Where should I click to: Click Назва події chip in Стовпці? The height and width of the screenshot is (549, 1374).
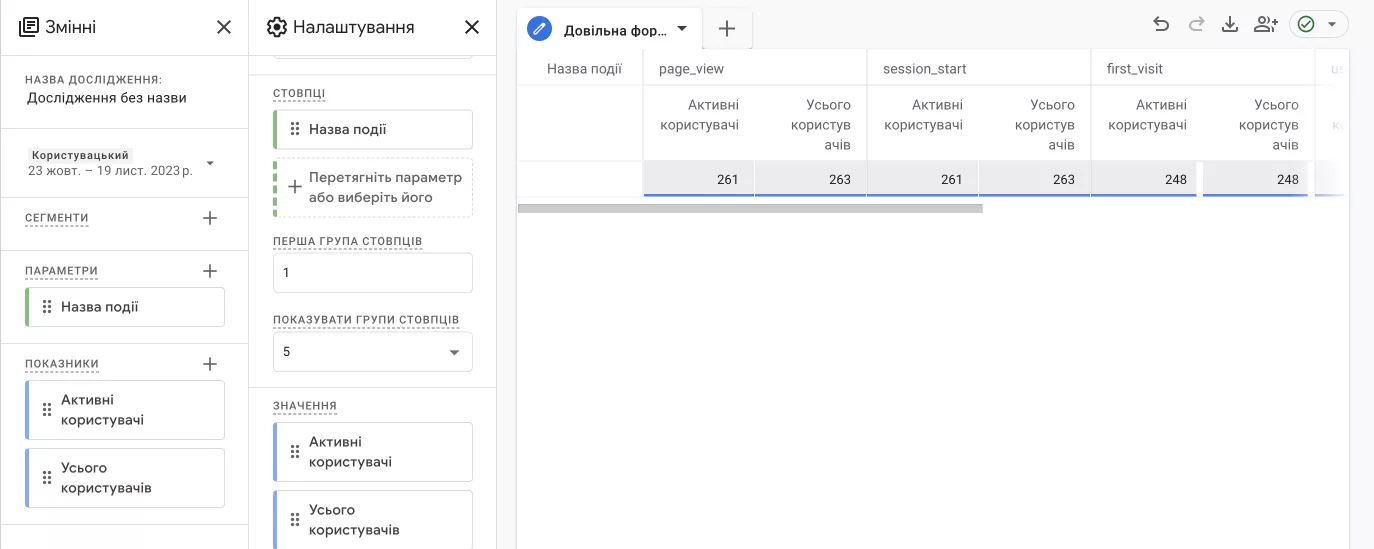click(373, 129)
